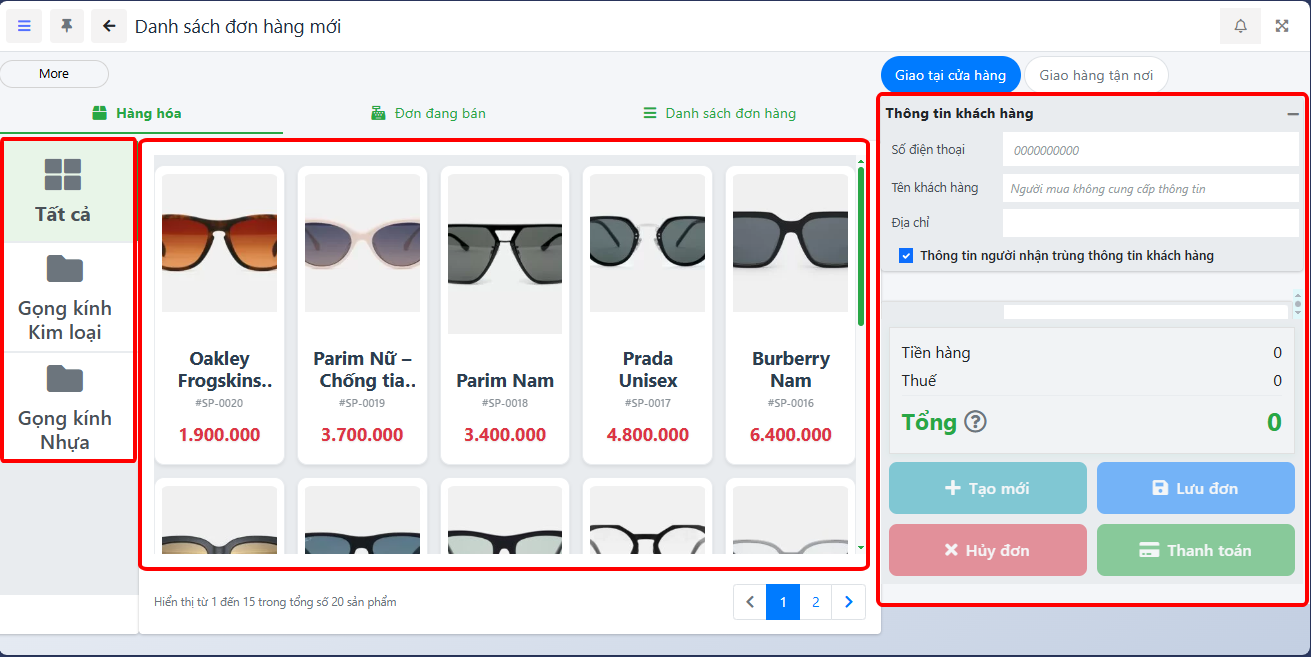This screenshot has width=1311, height=657.
Task: Click the help icon next to Tổng
Action: [975, 422]
